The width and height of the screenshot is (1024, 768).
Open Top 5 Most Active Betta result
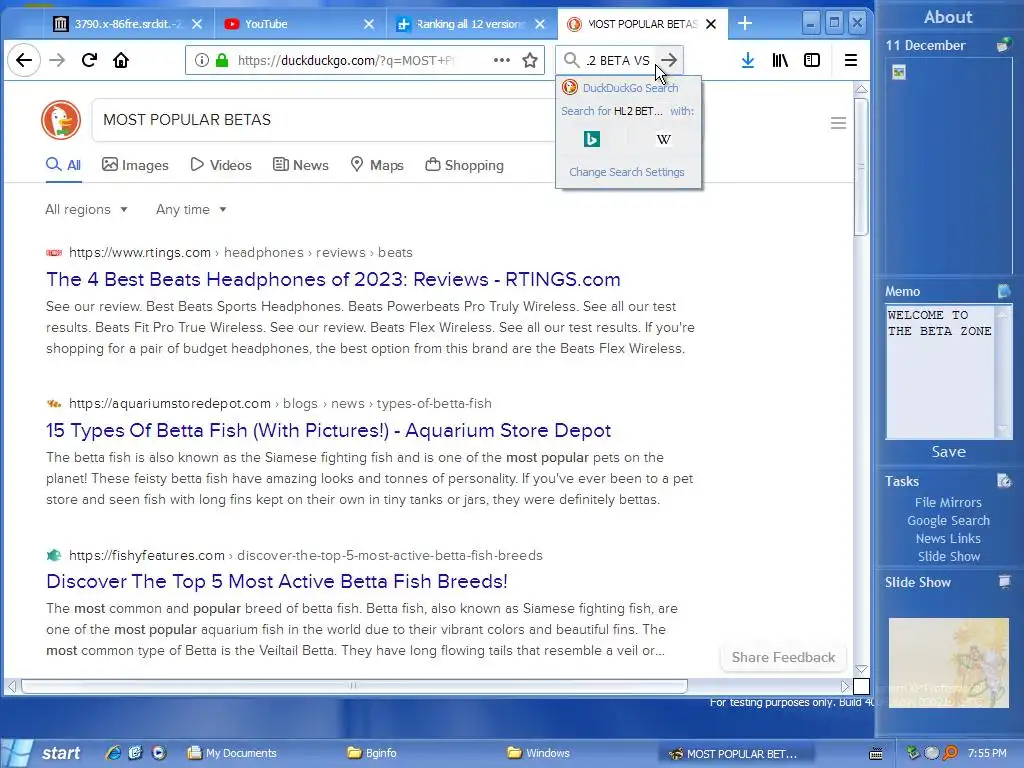click(277, 581)
